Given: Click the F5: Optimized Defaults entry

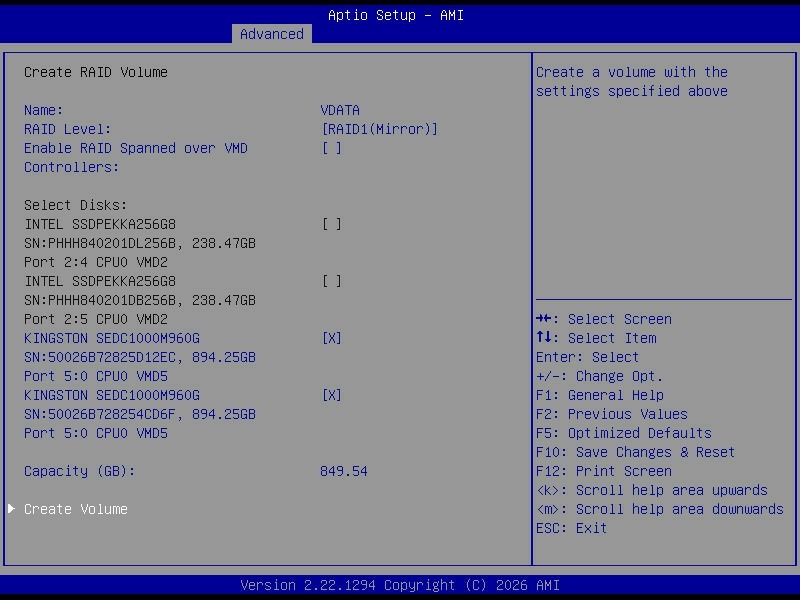Looking at the screenshot, I should (x=623, y=433).
